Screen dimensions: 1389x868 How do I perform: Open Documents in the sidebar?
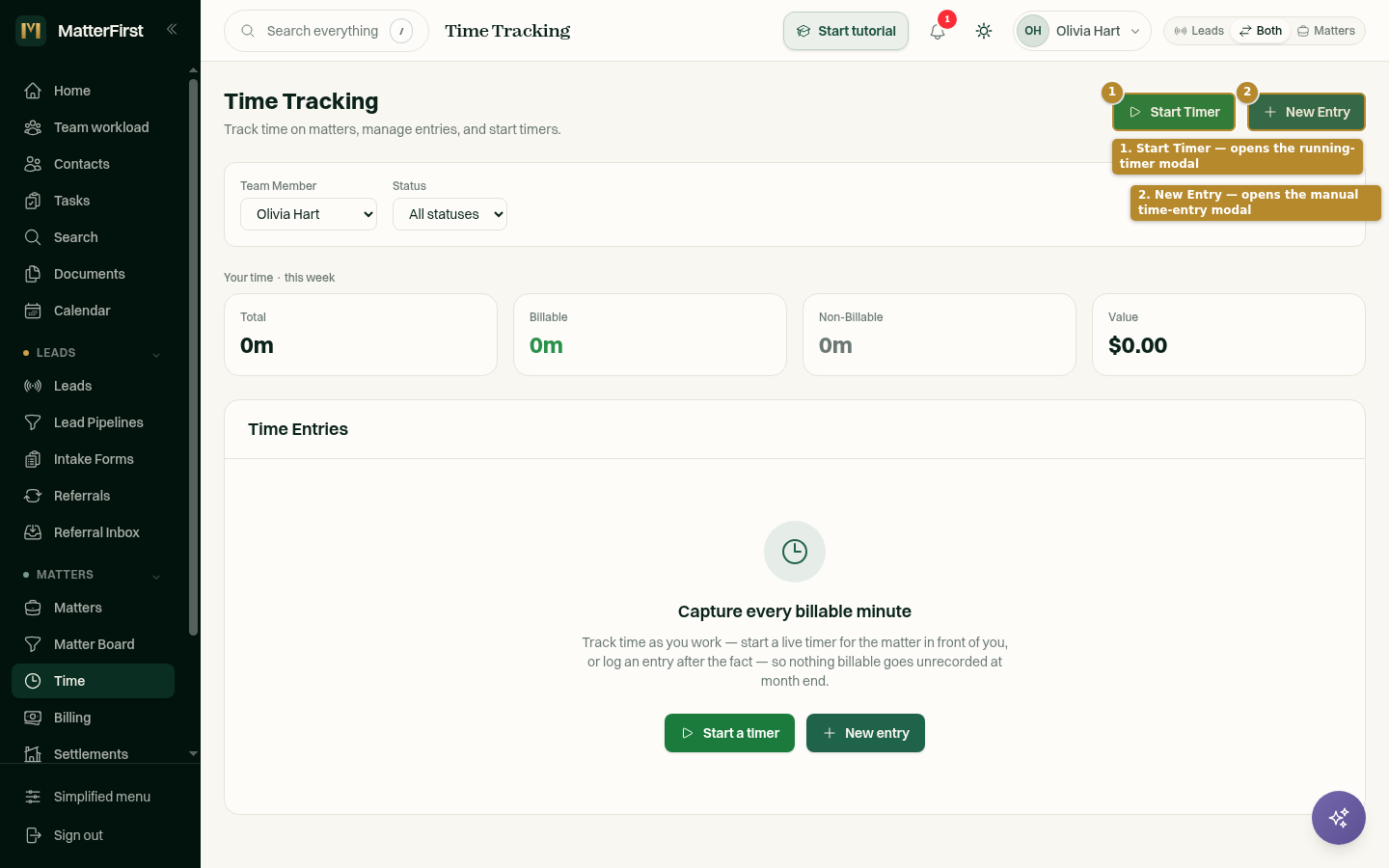93,274
